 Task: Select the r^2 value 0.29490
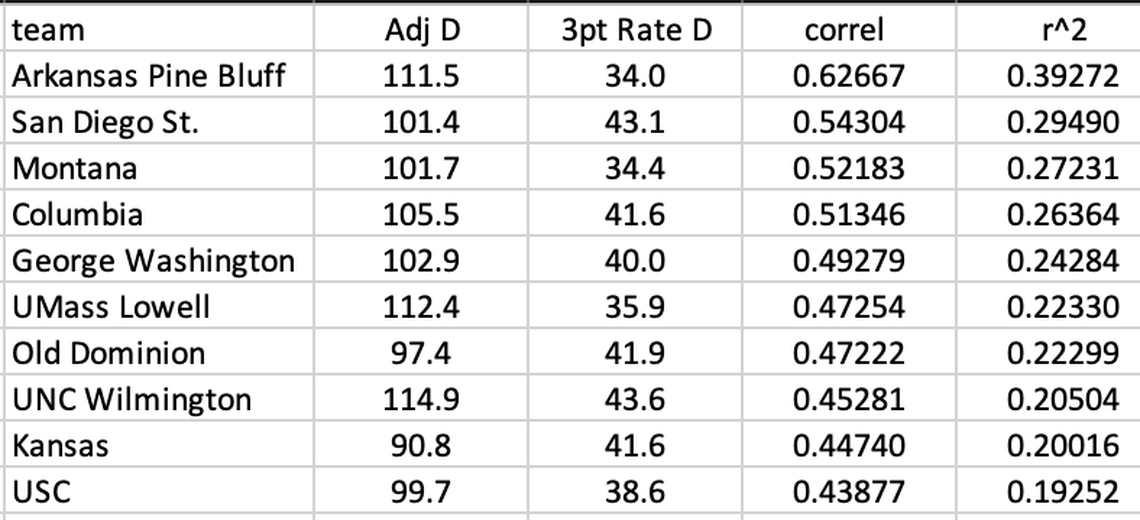click(x=1062, y=122)
